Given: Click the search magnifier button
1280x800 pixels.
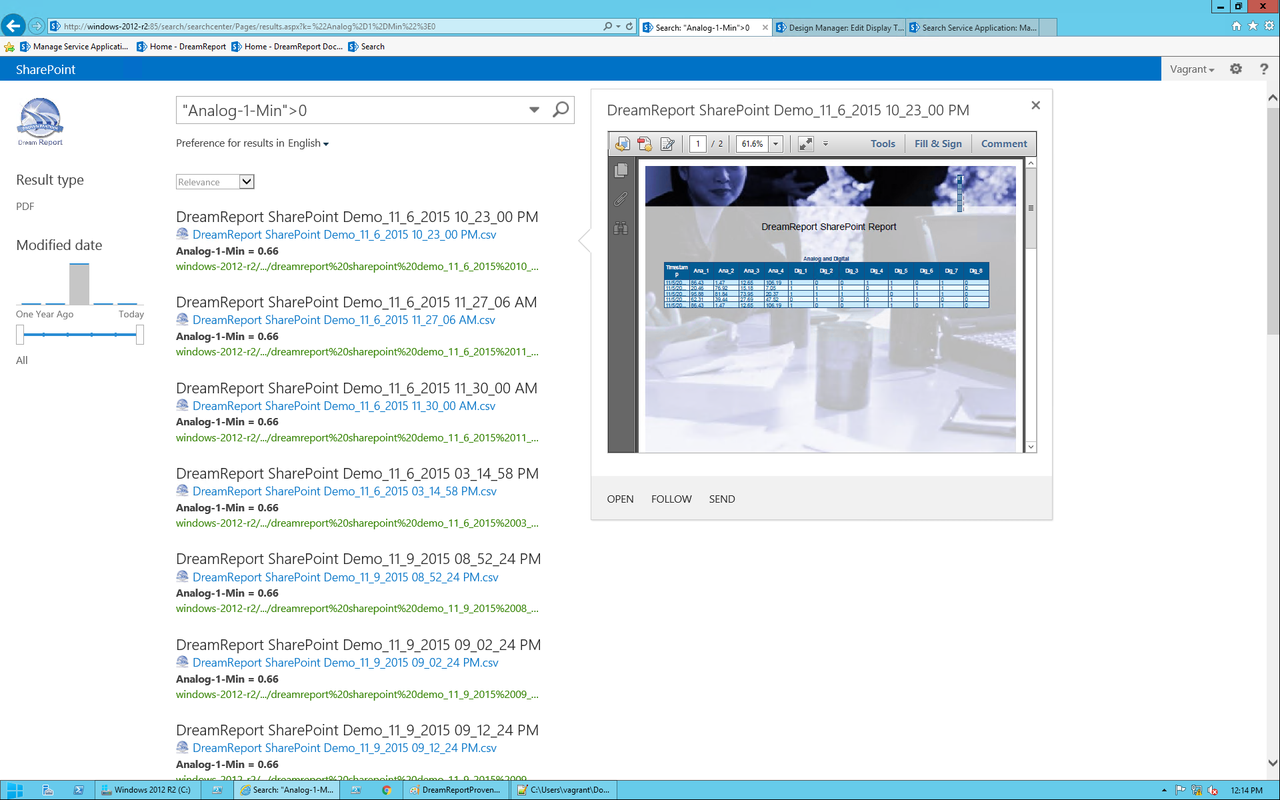Looking at the screenshot, I should 561,110.
